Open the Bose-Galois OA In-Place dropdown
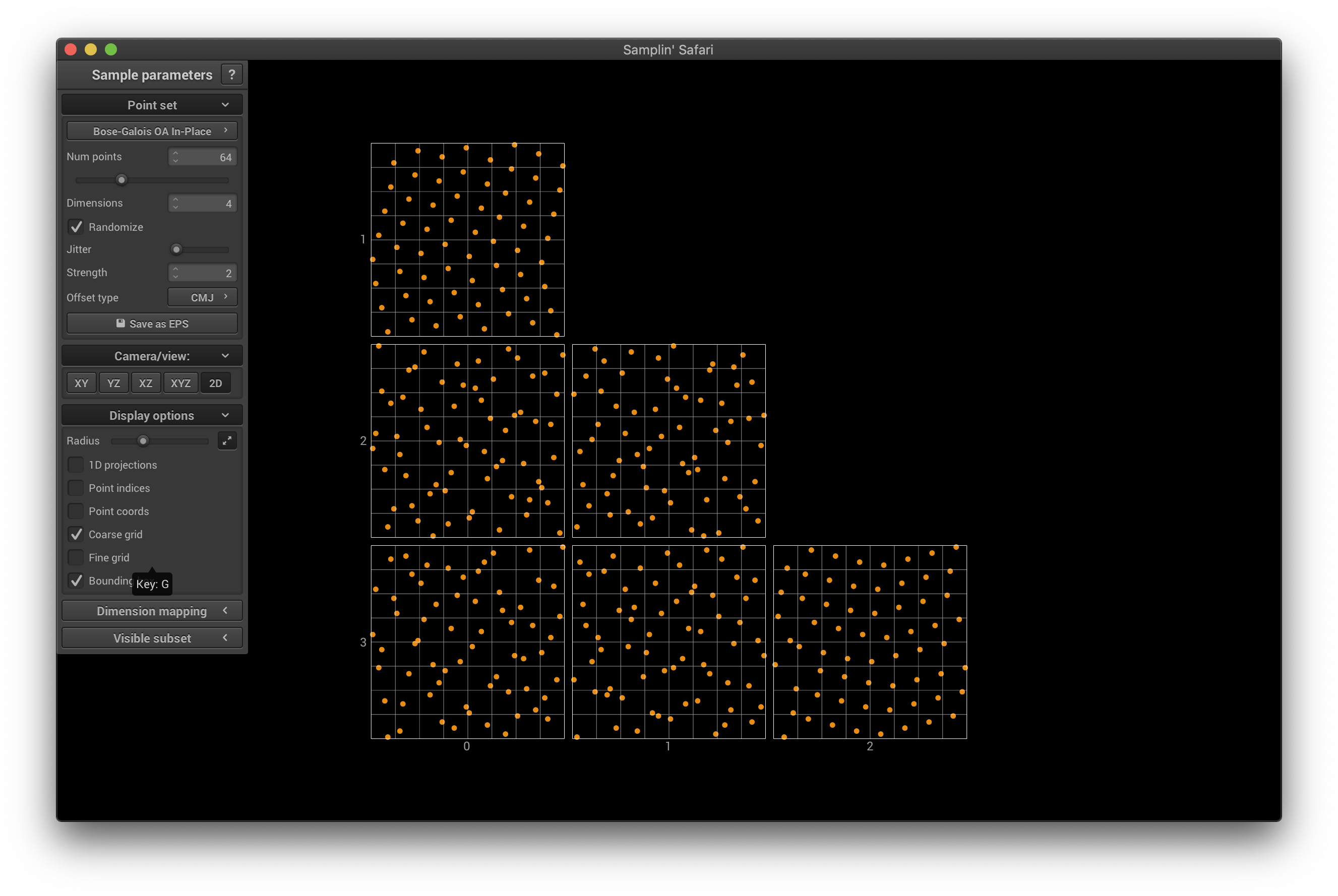 point(152,131)
